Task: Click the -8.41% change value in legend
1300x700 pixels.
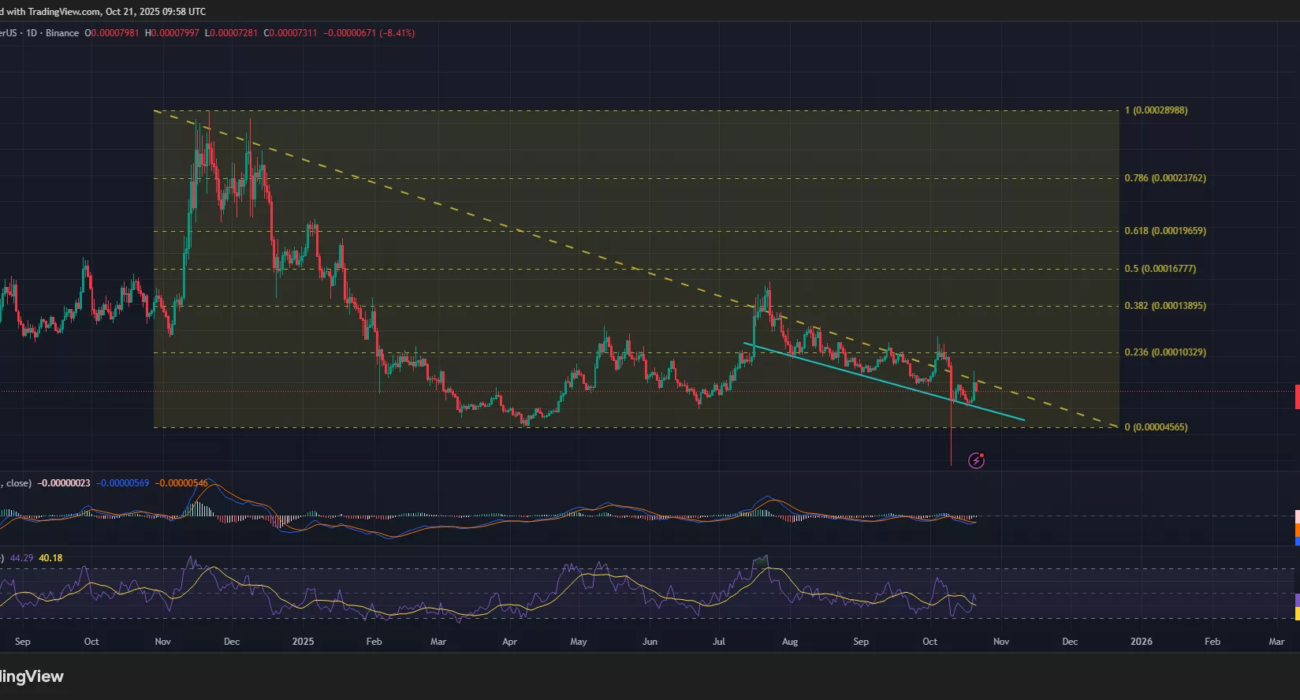Action: coord(394,33)
